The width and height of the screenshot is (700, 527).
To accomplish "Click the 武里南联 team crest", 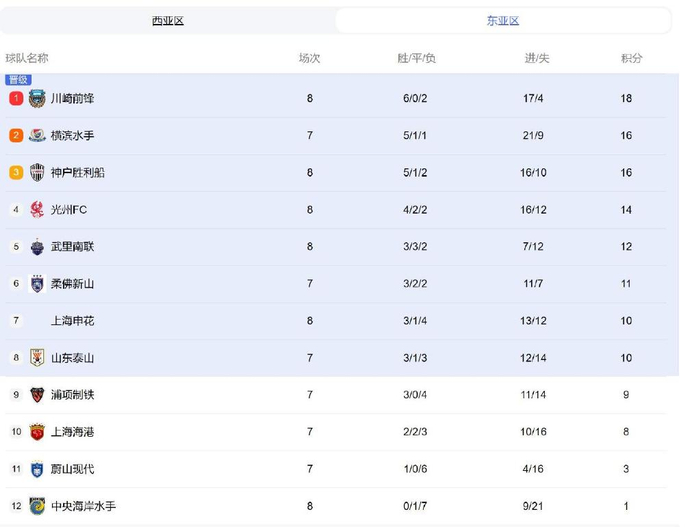I will [x=37, y=246].
